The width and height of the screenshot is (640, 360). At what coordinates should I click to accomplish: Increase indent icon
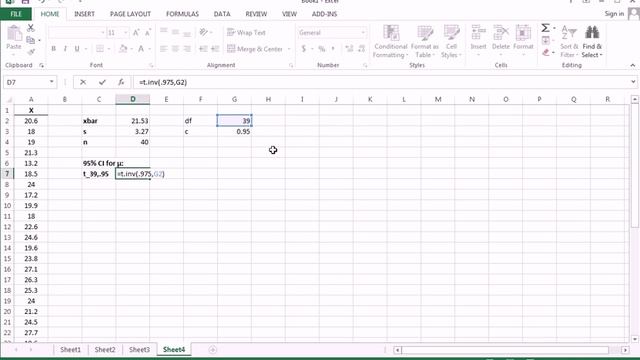[x=215, y=49]
